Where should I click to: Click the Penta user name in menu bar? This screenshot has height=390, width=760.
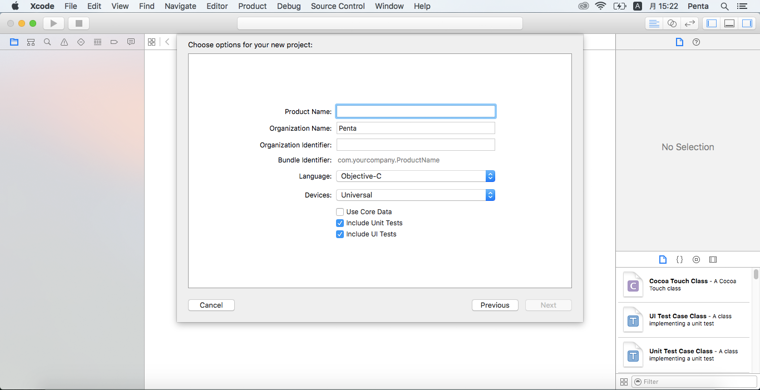coord(698,6)
